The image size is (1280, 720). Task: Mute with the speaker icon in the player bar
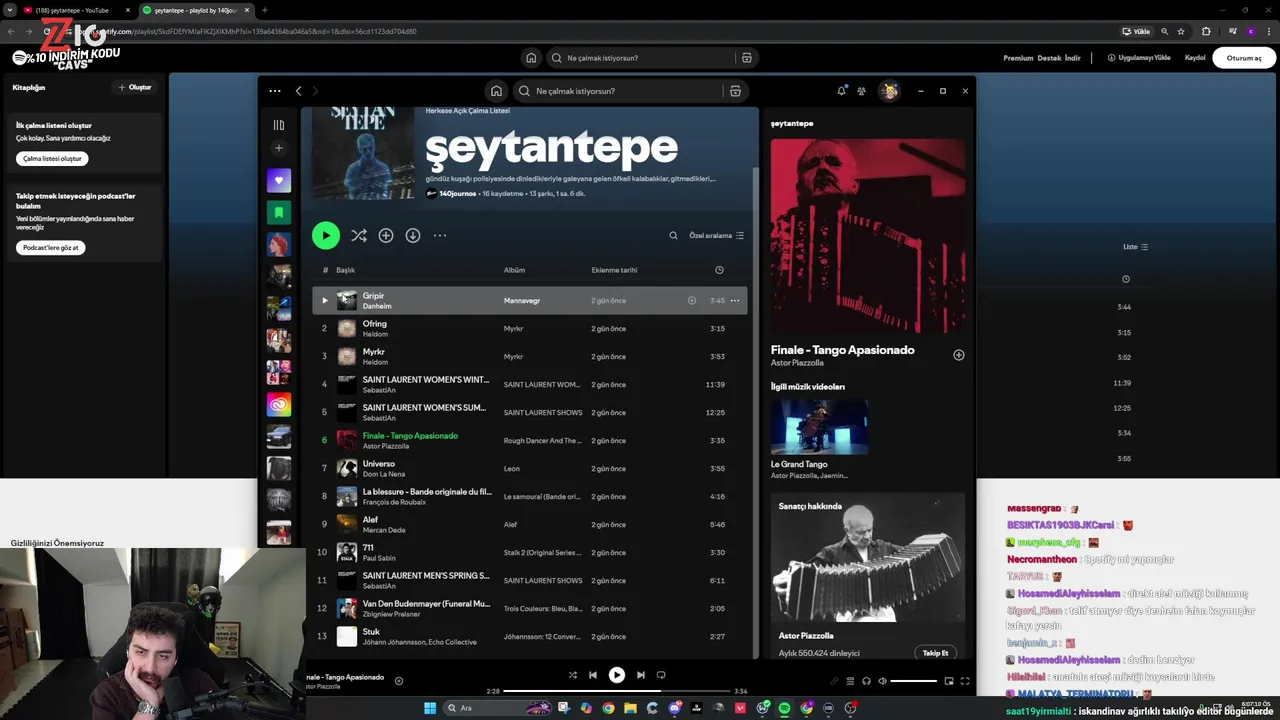coord(882,681)
